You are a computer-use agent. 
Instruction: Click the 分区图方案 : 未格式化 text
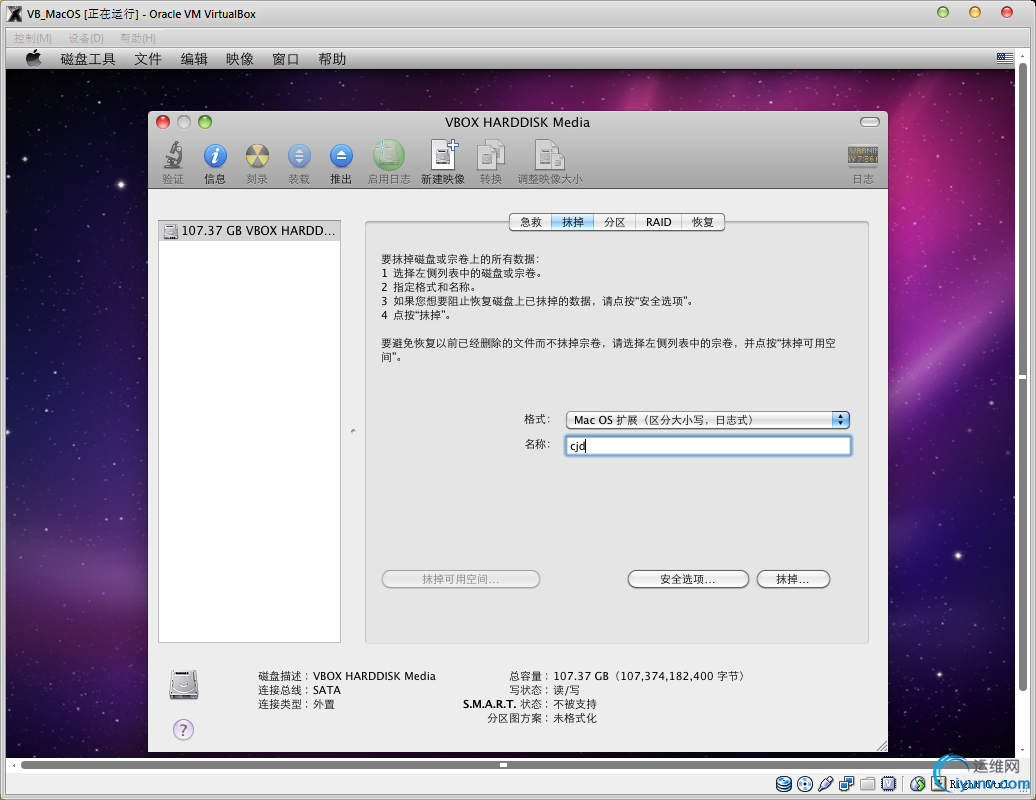pyautogui.click(x=542, y=718)
